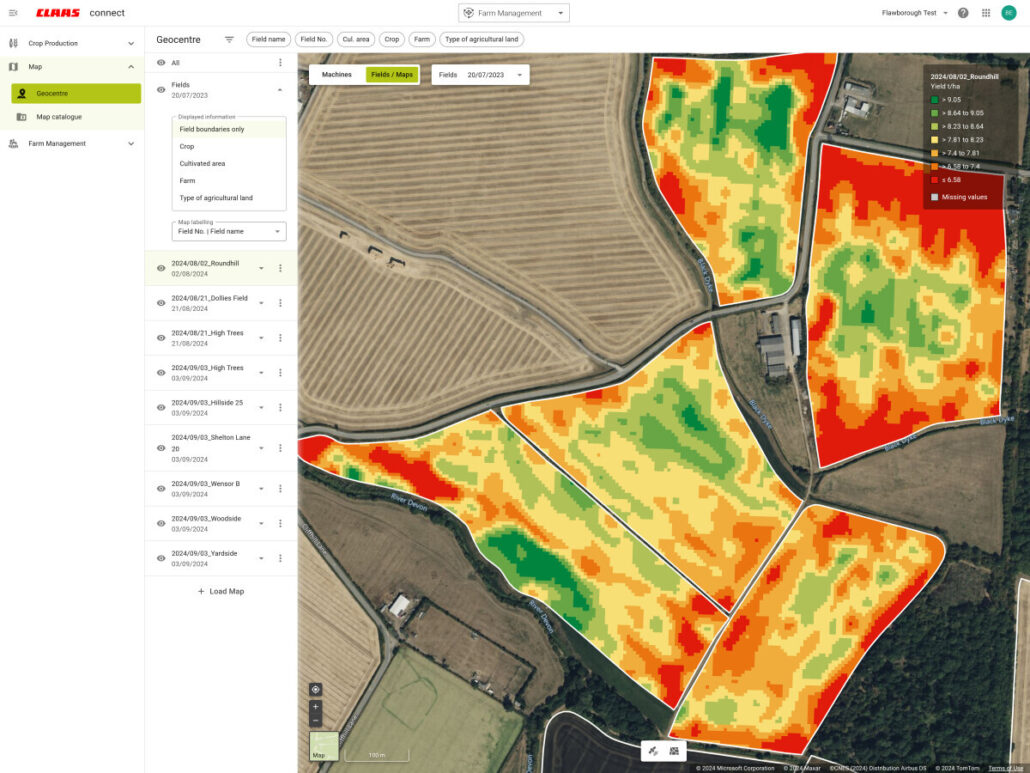Image resolution: width=1030 pixels, height=773 pixels.
Task: Open the Geocentre filter list icon
Action: coord(229,40)
